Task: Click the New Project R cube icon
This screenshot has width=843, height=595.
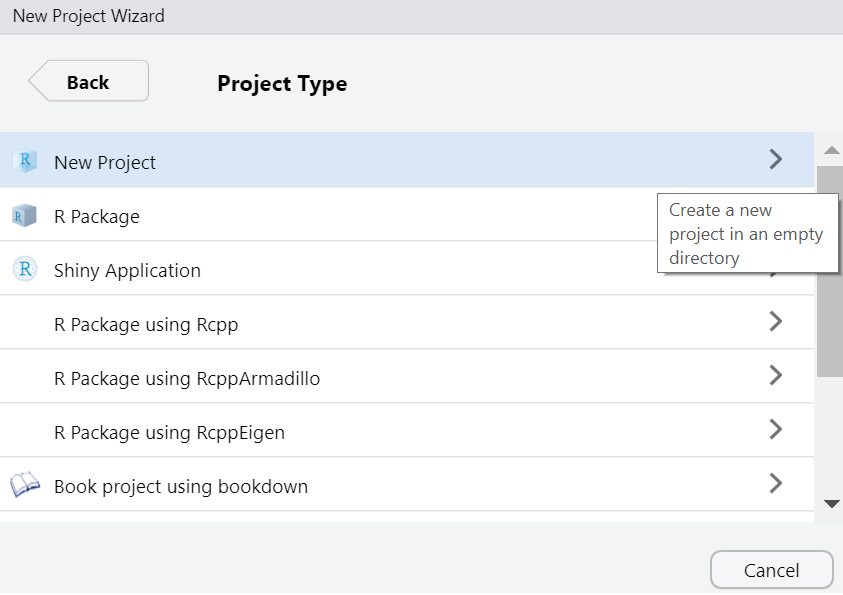Action: click(x=25, y=161)
